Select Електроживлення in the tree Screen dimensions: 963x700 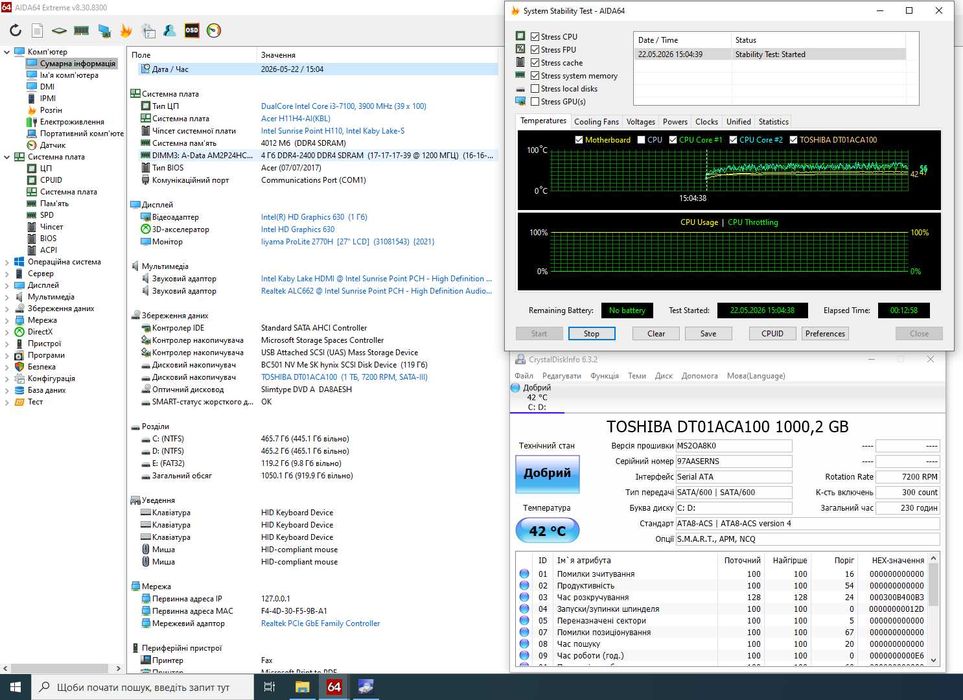(x=72, y=122)
